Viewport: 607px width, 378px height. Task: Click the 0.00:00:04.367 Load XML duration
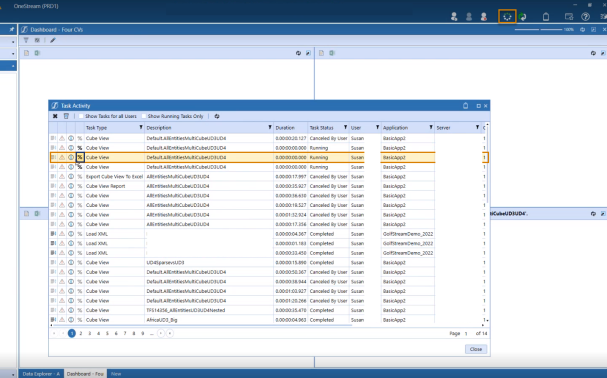point(291,234)
